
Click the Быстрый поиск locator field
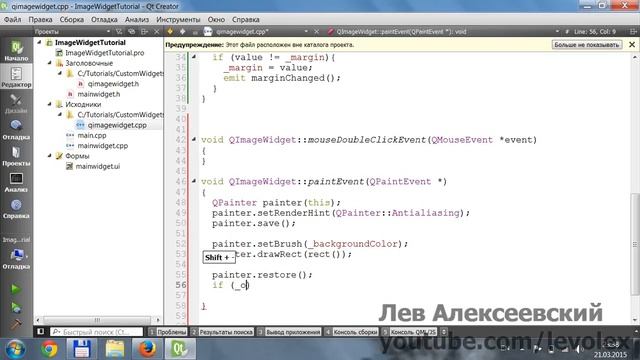pyautogui.click(x=96, y=332)
